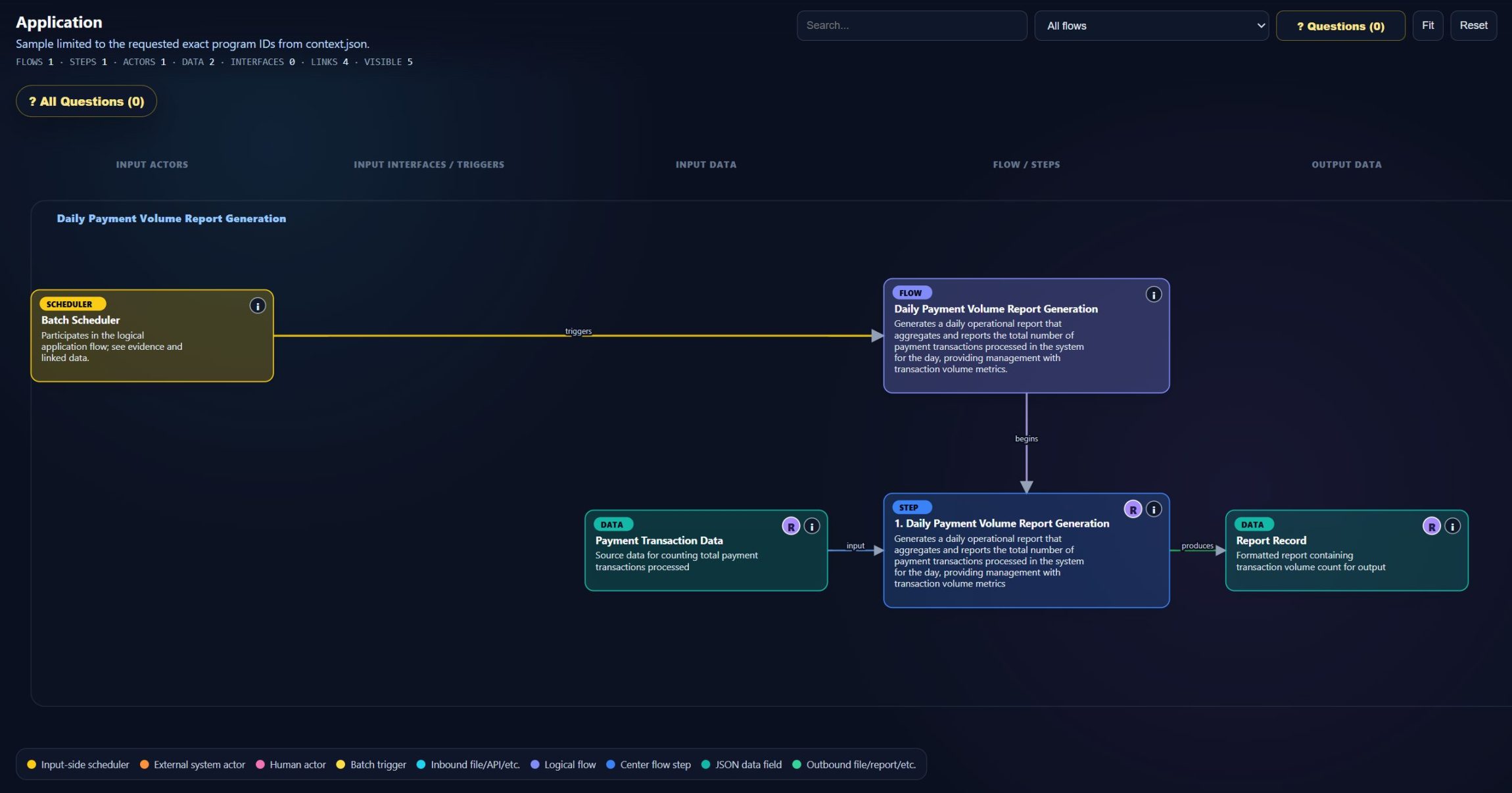
Task: Open info icon on Report Record card
Action: [1452, 526]
